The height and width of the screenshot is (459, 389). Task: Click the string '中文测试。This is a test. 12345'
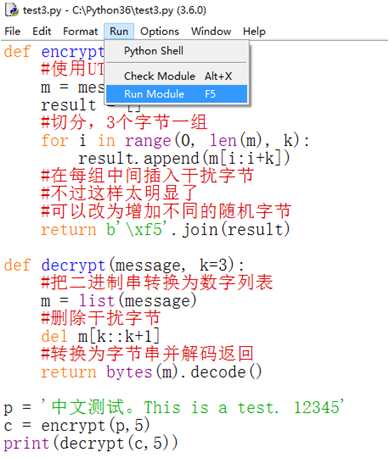[x=192, y=407]
